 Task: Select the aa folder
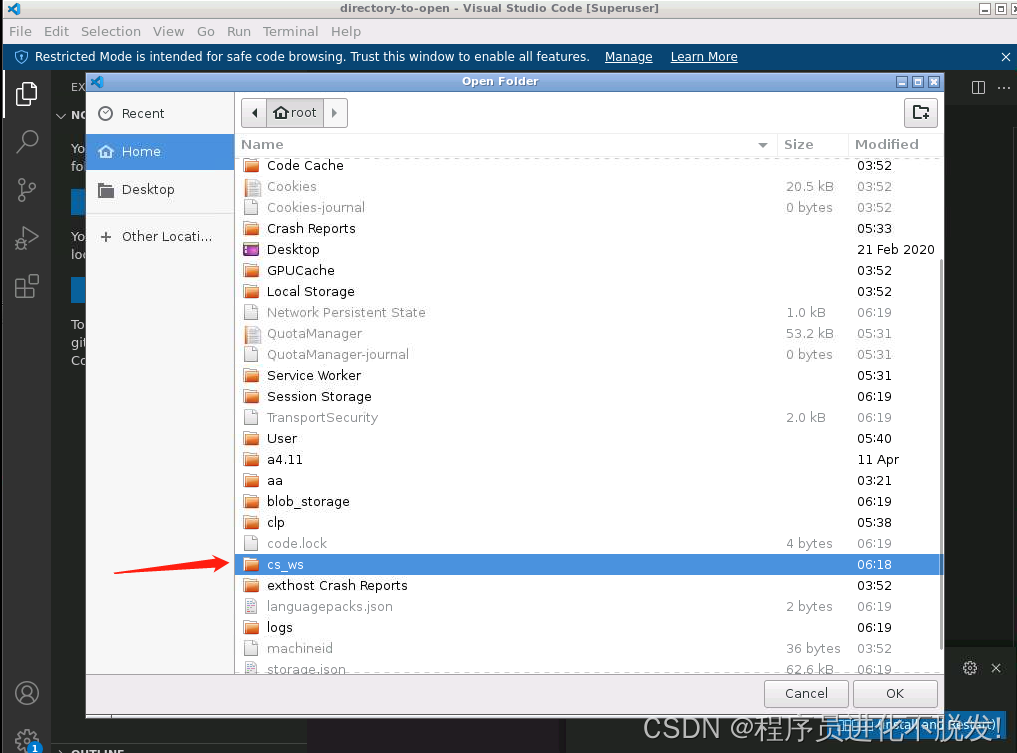588,481
